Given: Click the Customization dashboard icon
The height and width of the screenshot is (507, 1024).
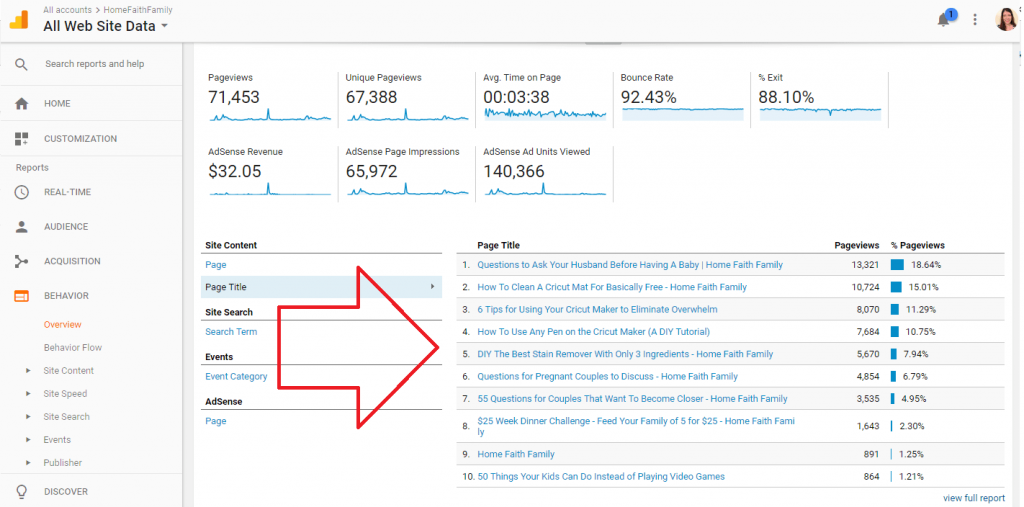Looking at the screenshot, I should click(x=22, y=139).
